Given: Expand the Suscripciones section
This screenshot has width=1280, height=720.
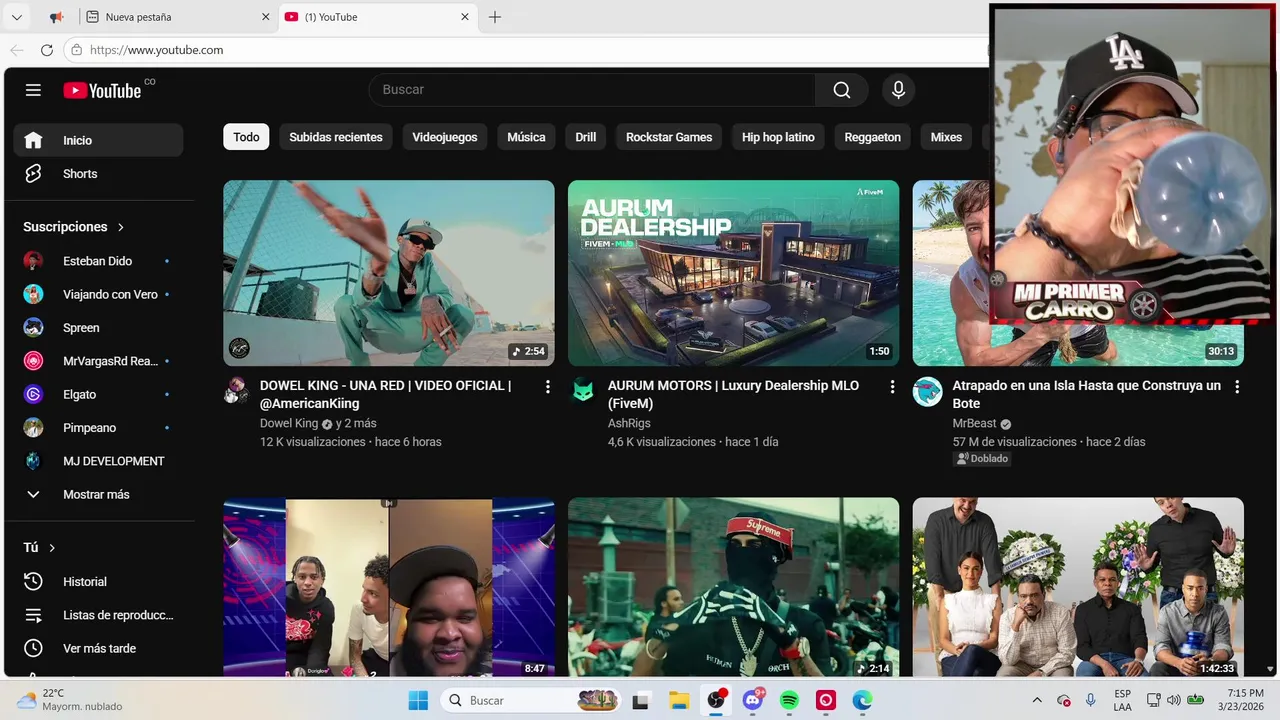Looking at the screenshot, I should click(74, 227).
